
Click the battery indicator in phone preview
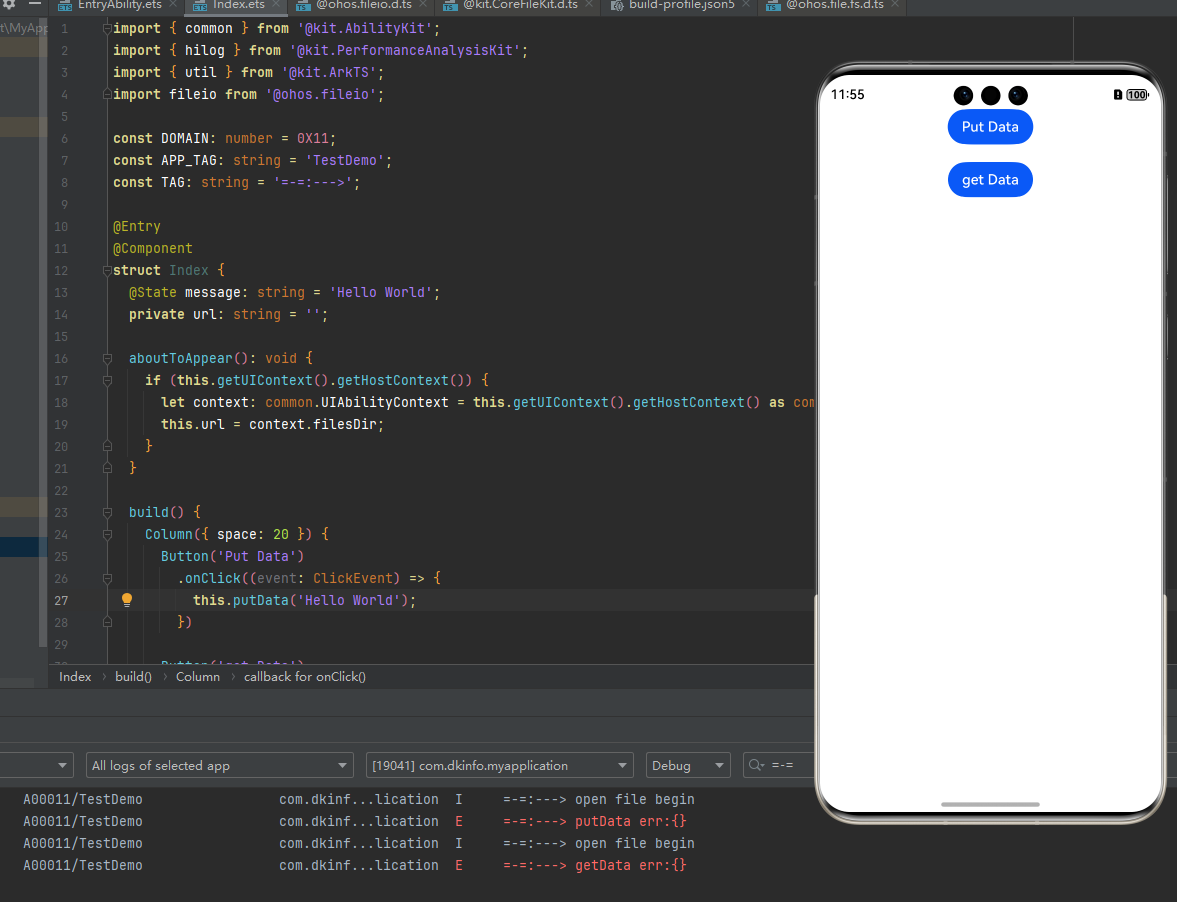coord(1137,95)
